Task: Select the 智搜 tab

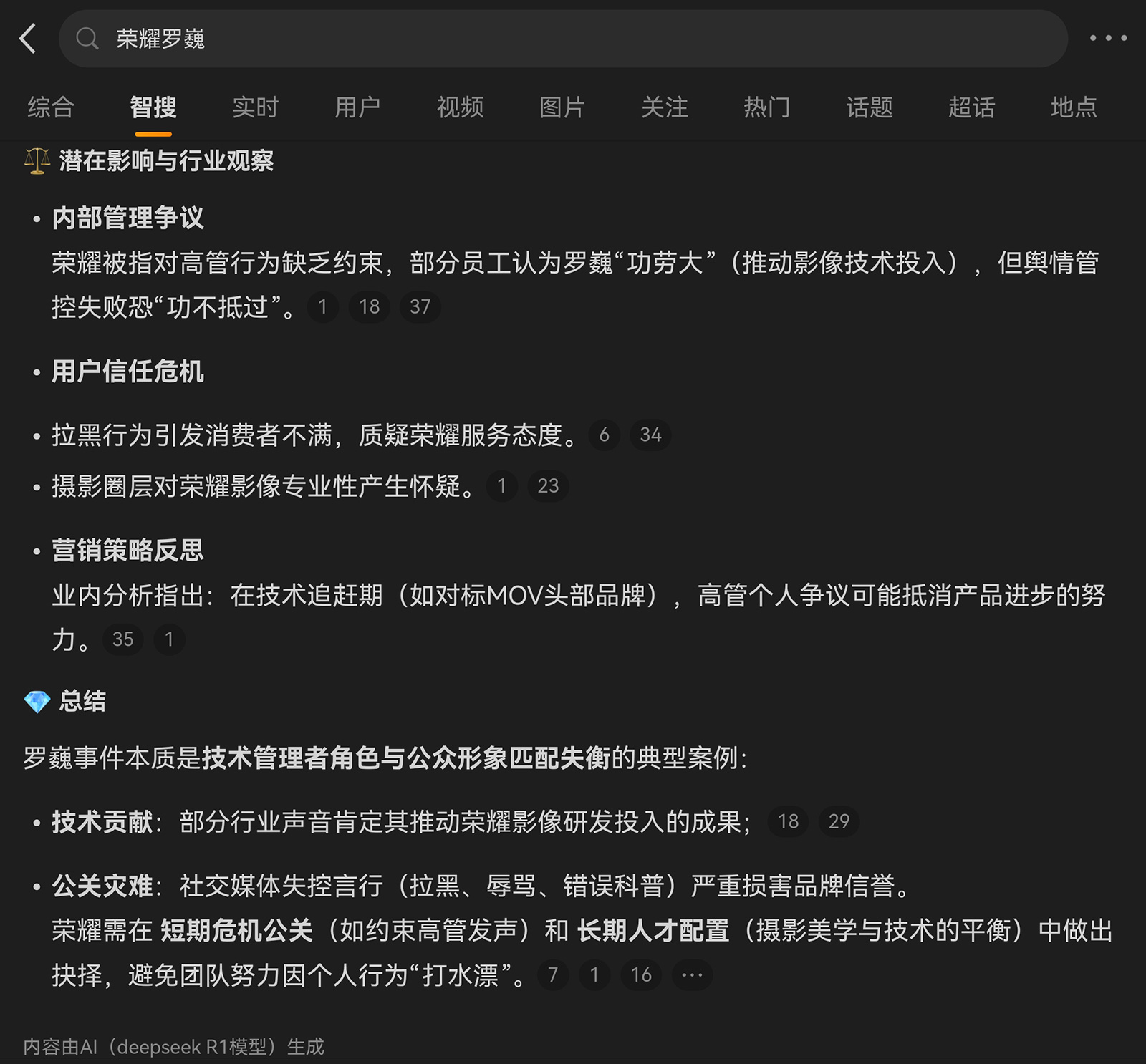Action: (153, 107)
